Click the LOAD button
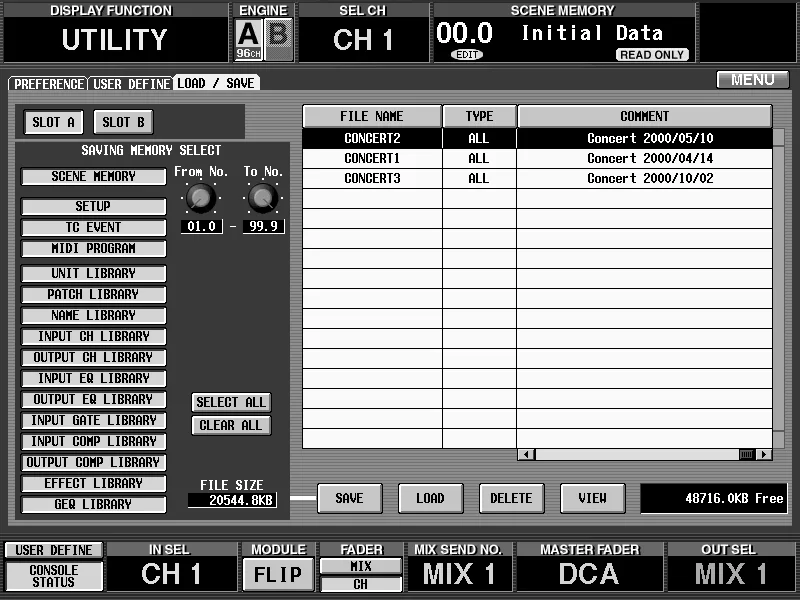This screenshot has height=600, width=800. pyautogui.click(x=431, y=498)
